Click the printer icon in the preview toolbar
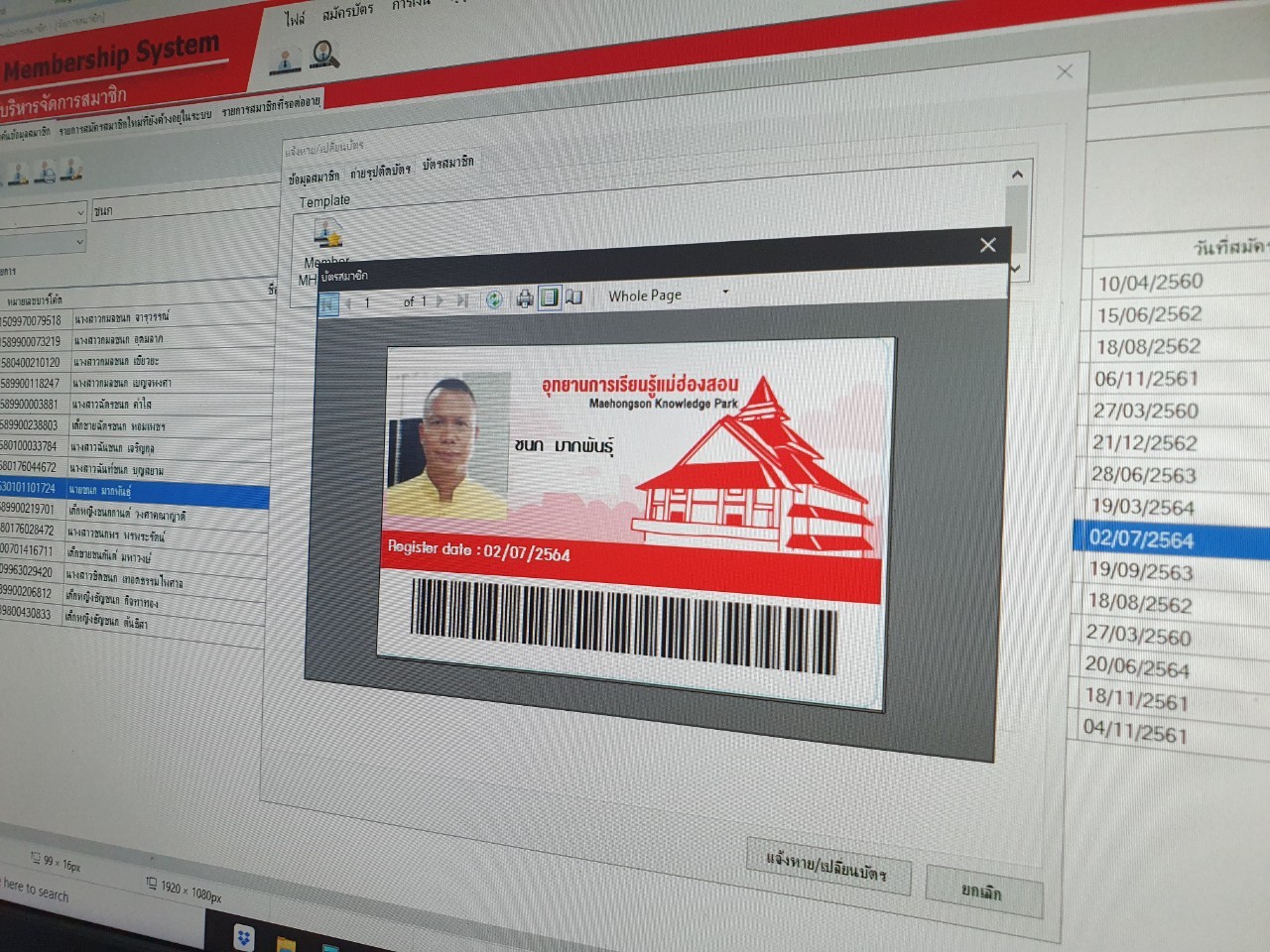This screenshot has width=1270, height=952. click(x=524, y=298)
